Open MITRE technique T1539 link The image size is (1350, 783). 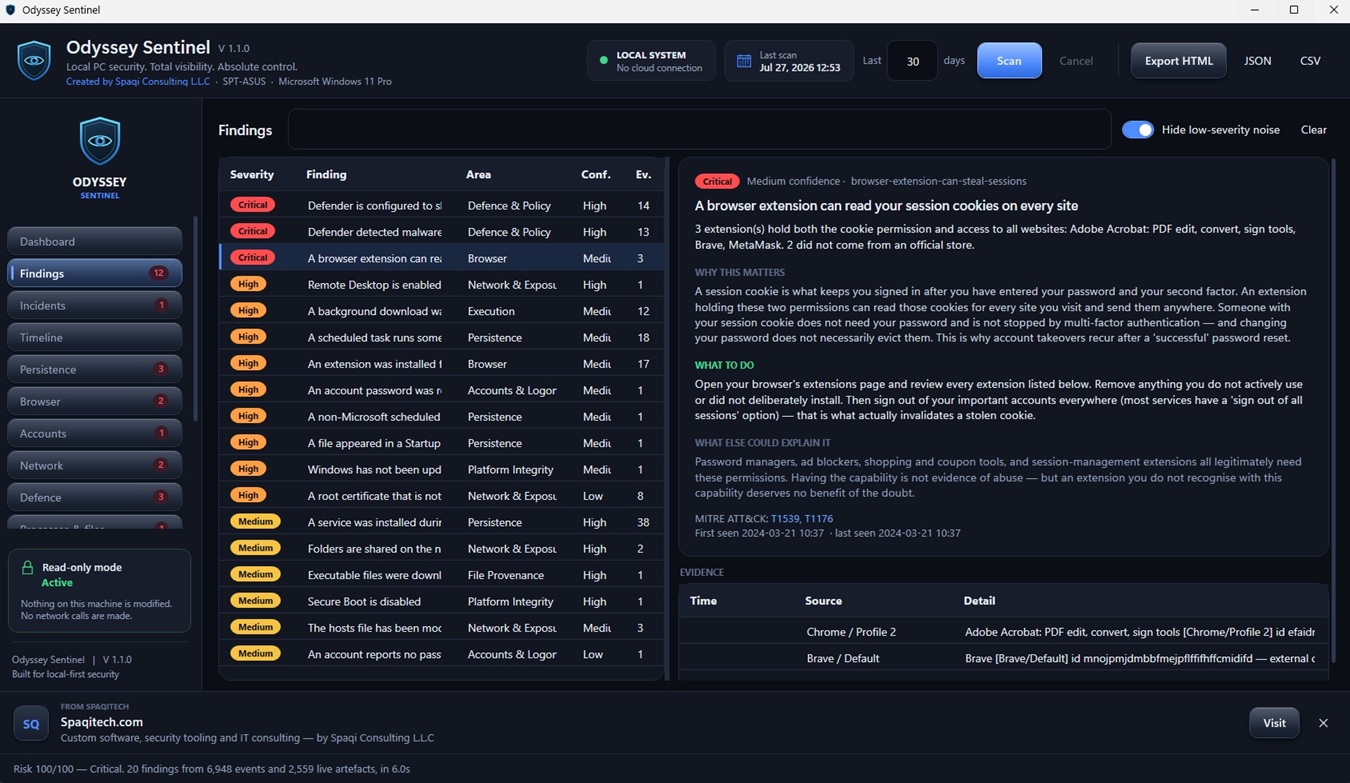pyautogui.click(x=784, y=519)
